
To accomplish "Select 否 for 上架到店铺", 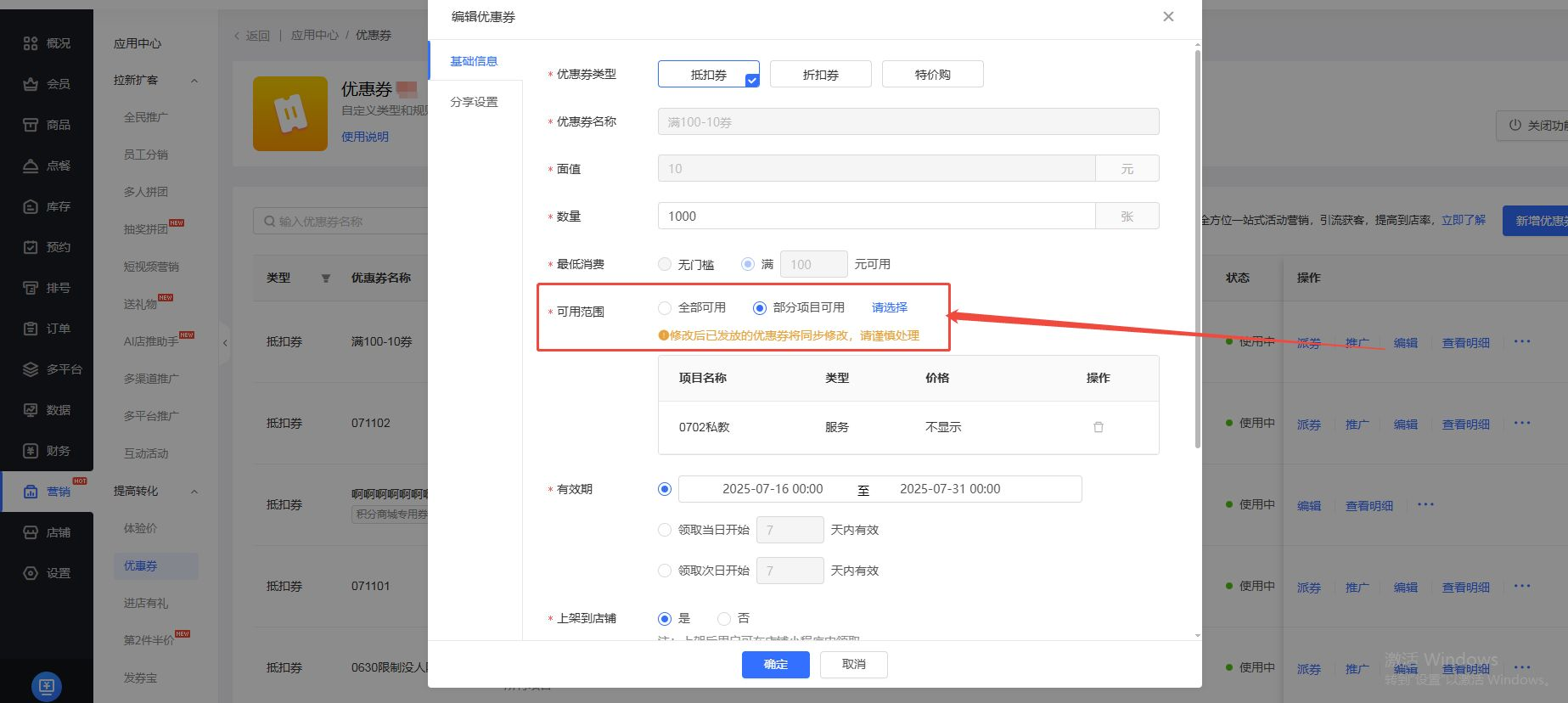I will point(724,618).
